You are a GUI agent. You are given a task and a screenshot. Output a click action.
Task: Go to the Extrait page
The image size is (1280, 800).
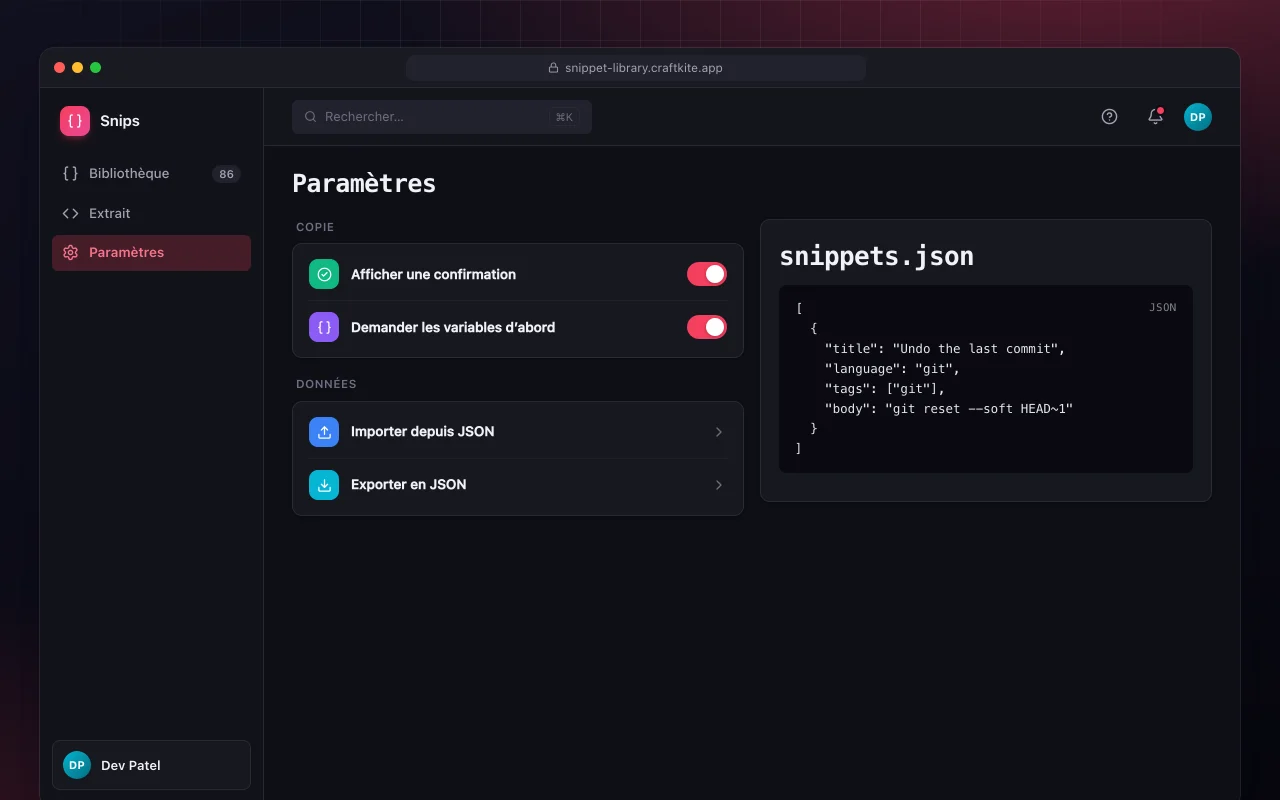[x=151, y=213]
